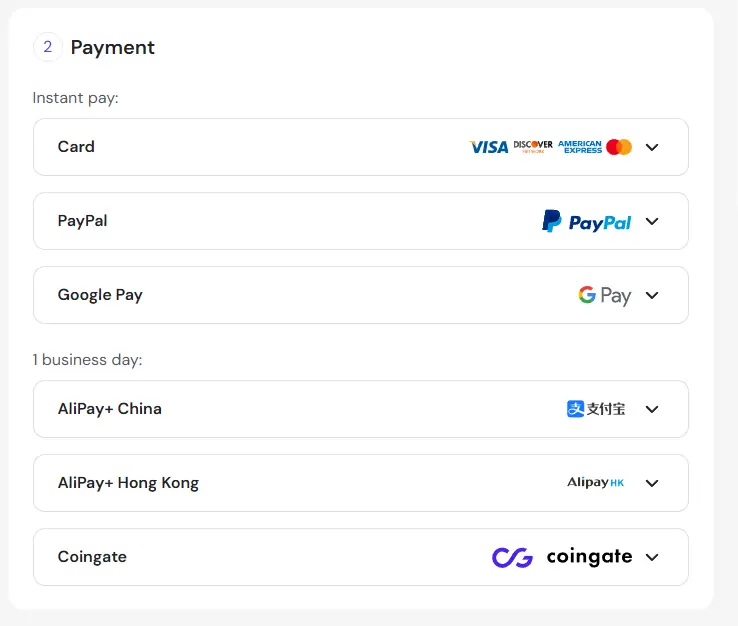Expand the Coingate chevron arrow
738x626 pixels.
(x=652, y=557)
